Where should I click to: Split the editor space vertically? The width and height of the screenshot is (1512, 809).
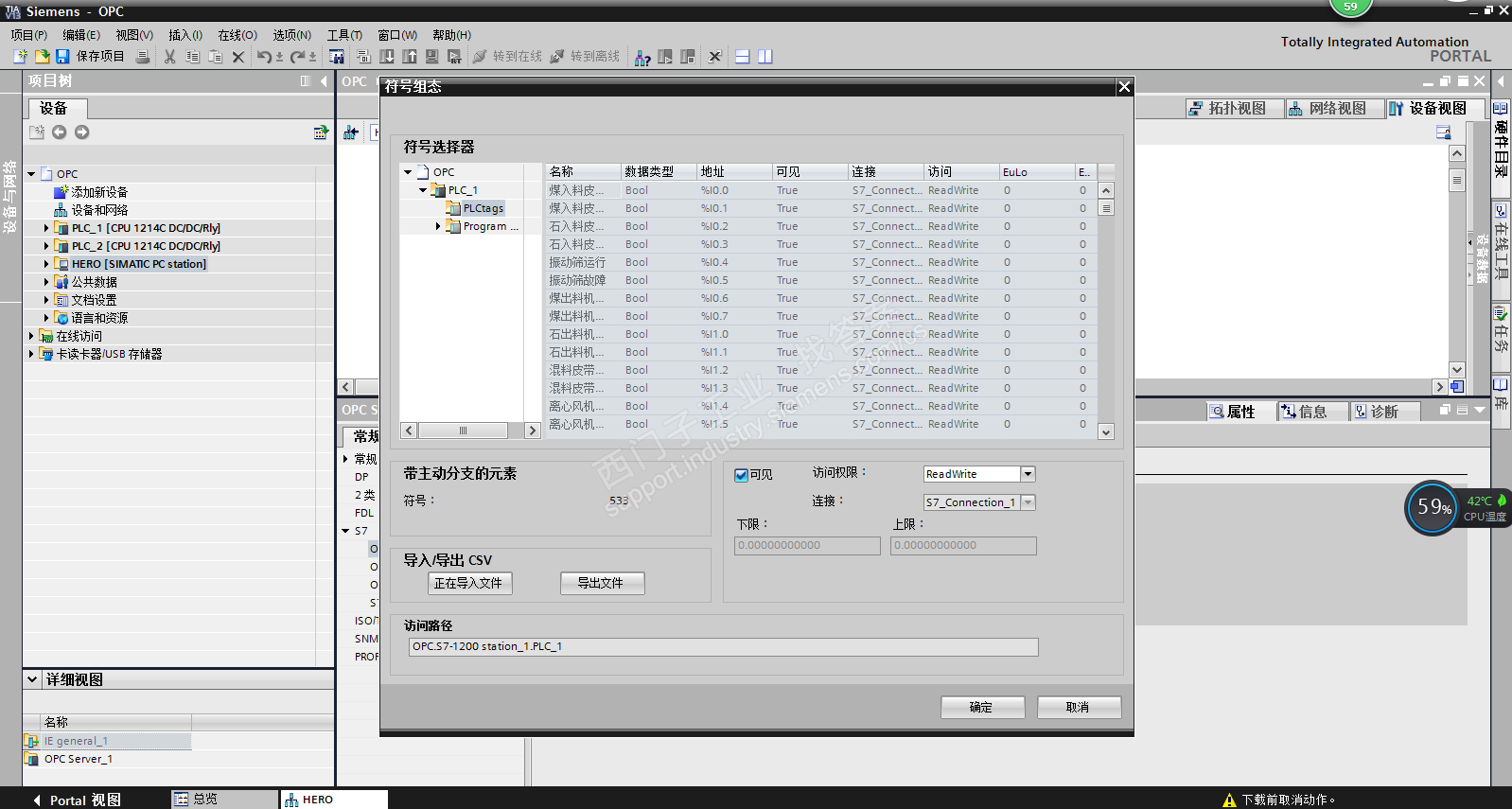(765, 57)
